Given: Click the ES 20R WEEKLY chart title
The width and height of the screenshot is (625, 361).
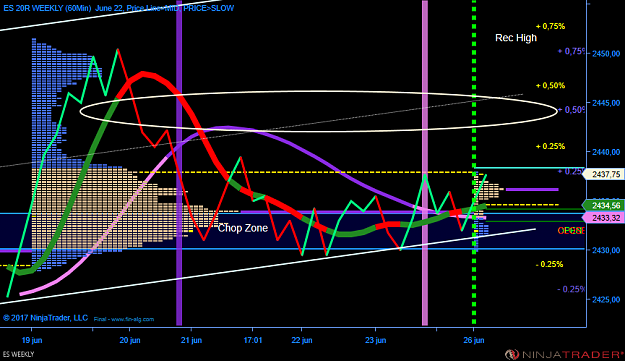Looking at the screenshot, I should coord(118,8).
